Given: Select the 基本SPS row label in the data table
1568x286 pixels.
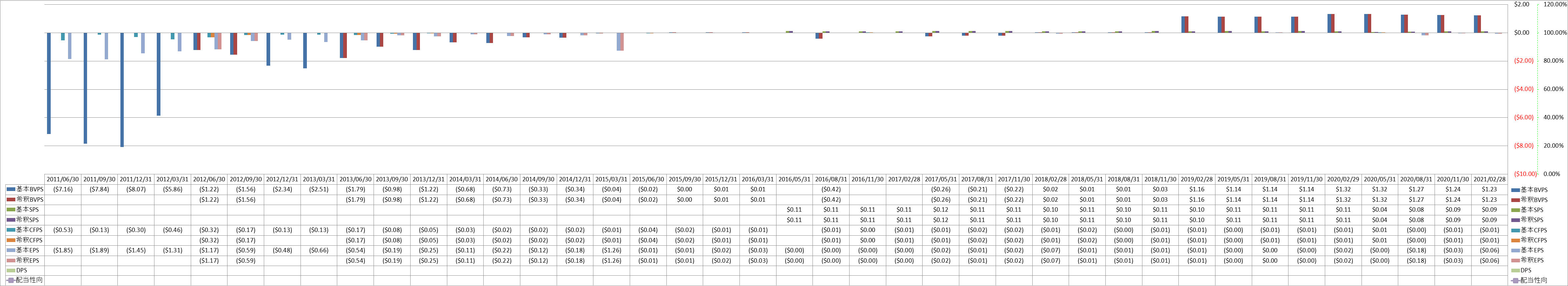Looking at the screenshot, I should [27, 210].
